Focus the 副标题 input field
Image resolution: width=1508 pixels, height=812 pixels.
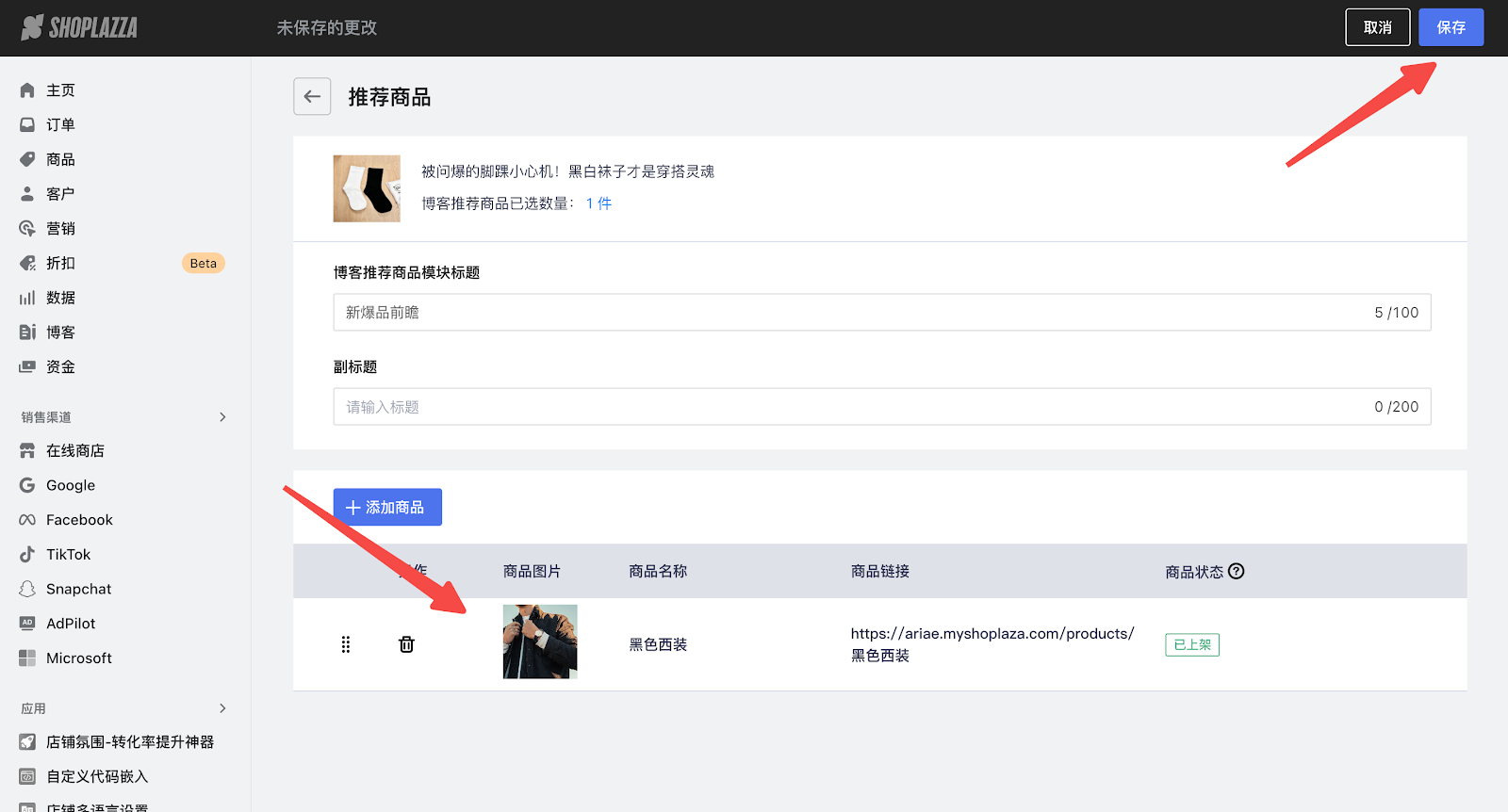[x=848, y=407]
